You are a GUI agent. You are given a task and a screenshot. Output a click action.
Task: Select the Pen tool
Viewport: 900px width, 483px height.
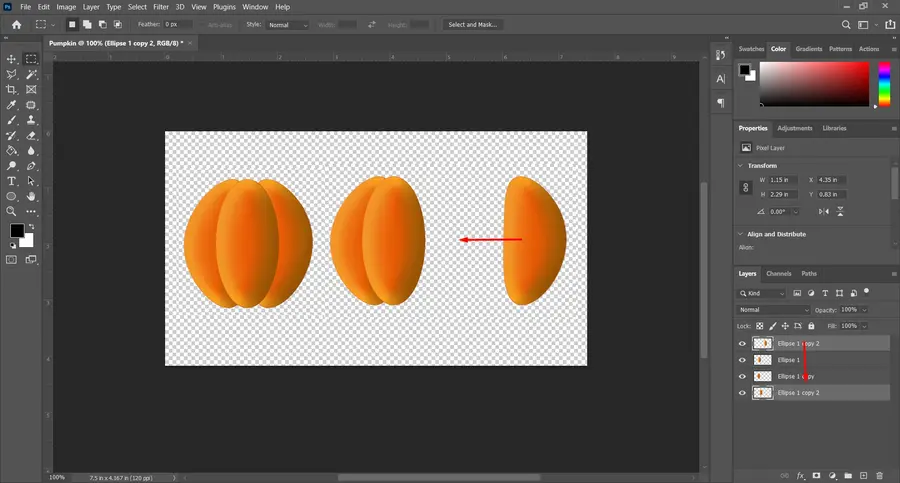pos(31,166)
